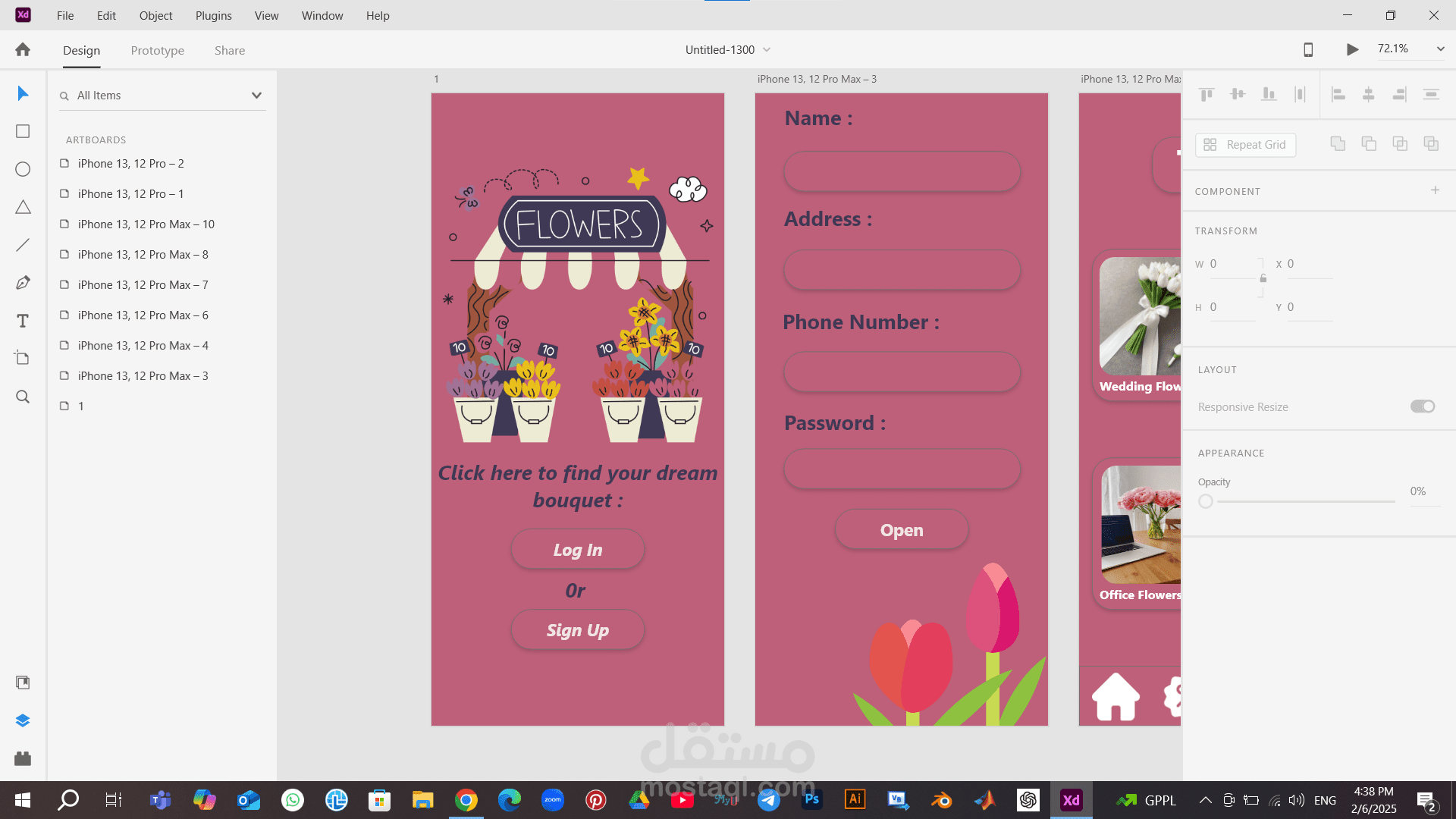Open the Libraries panel icon
1456x819 pixels.
23,682
